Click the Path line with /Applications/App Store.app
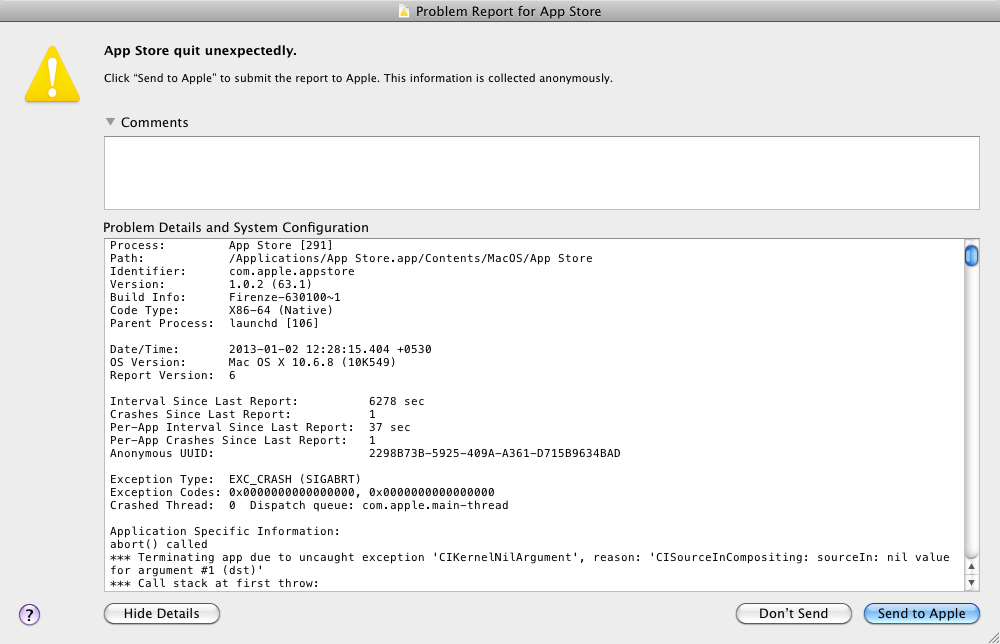This screenshot has height=644, width=1000. (x=351, y=258)
